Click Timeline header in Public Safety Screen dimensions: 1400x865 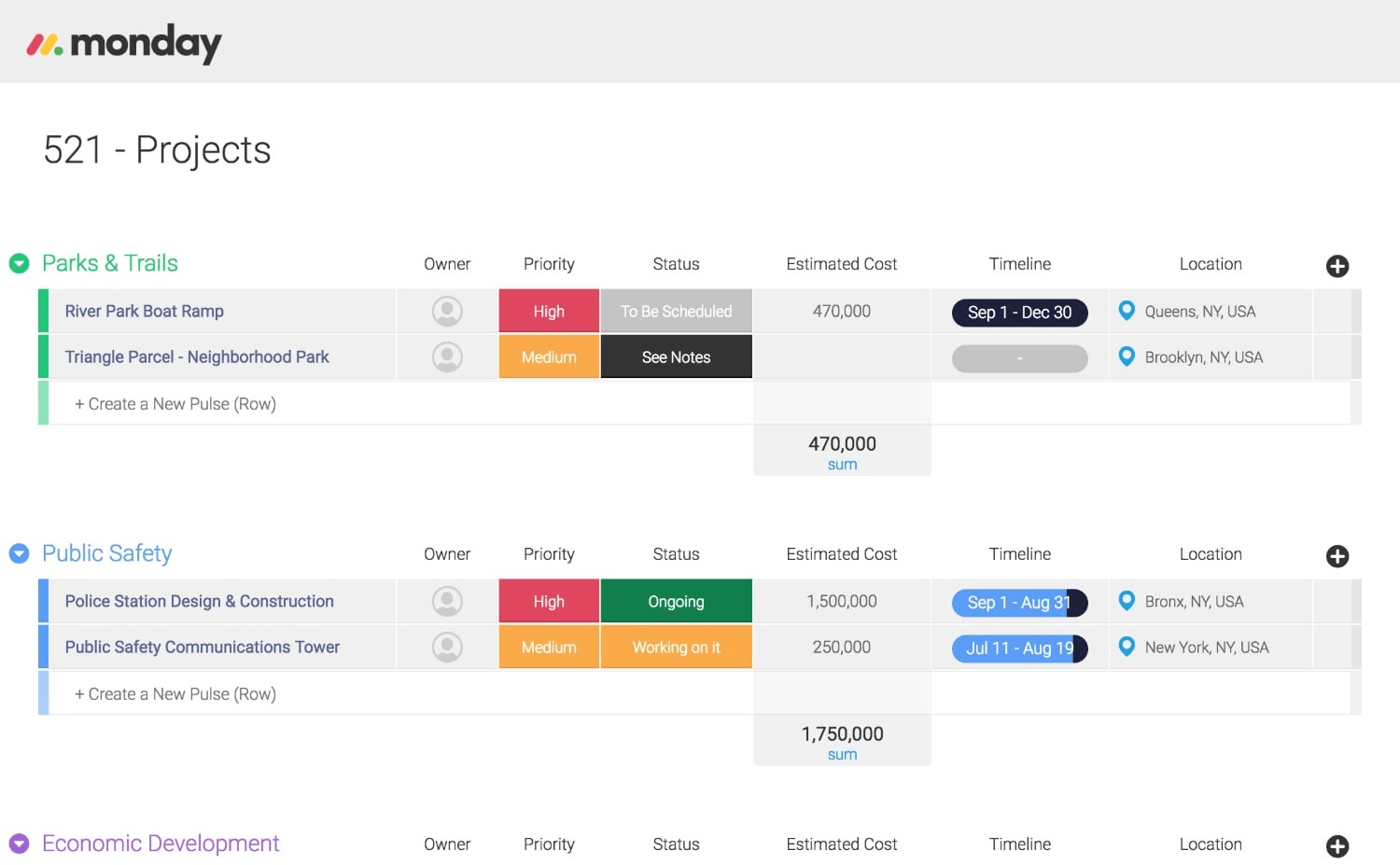click(x=1020, y=554)
